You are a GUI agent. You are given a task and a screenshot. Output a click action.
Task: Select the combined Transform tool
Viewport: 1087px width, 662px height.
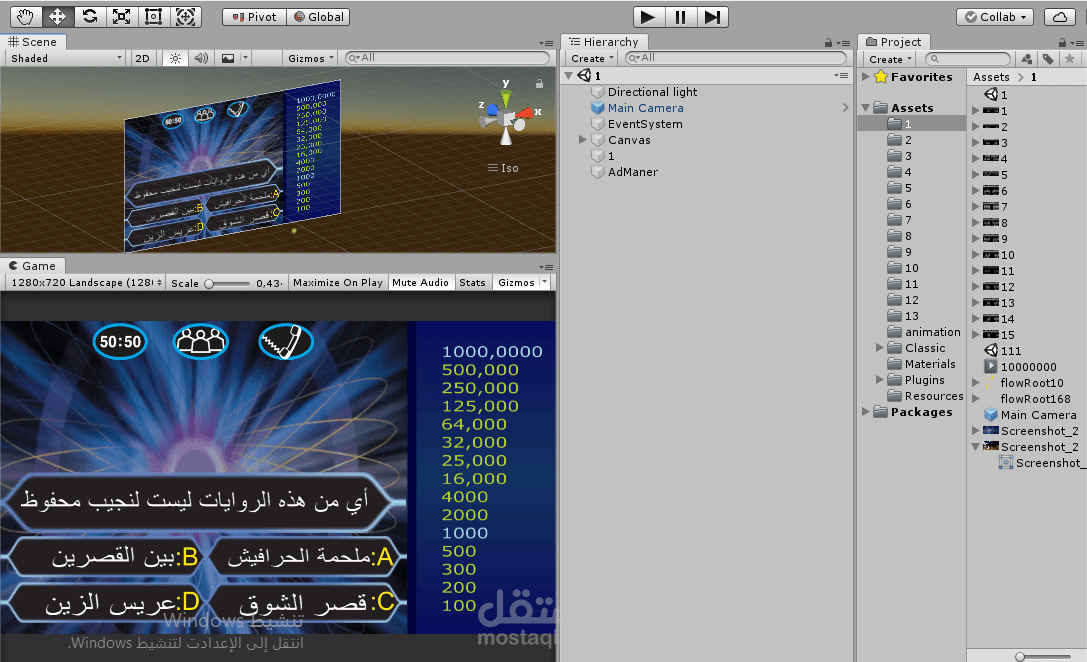[x=185, y=17]
